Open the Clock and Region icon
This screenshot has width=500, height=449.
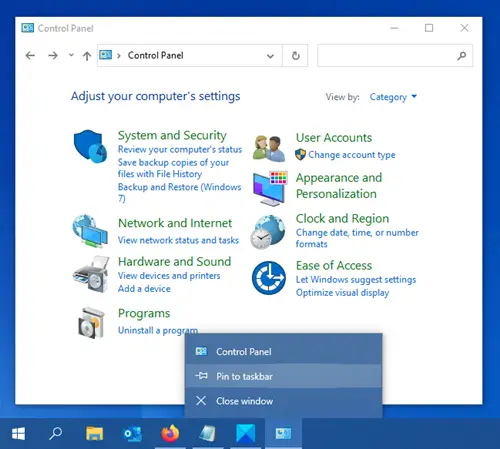coord(268,232)
